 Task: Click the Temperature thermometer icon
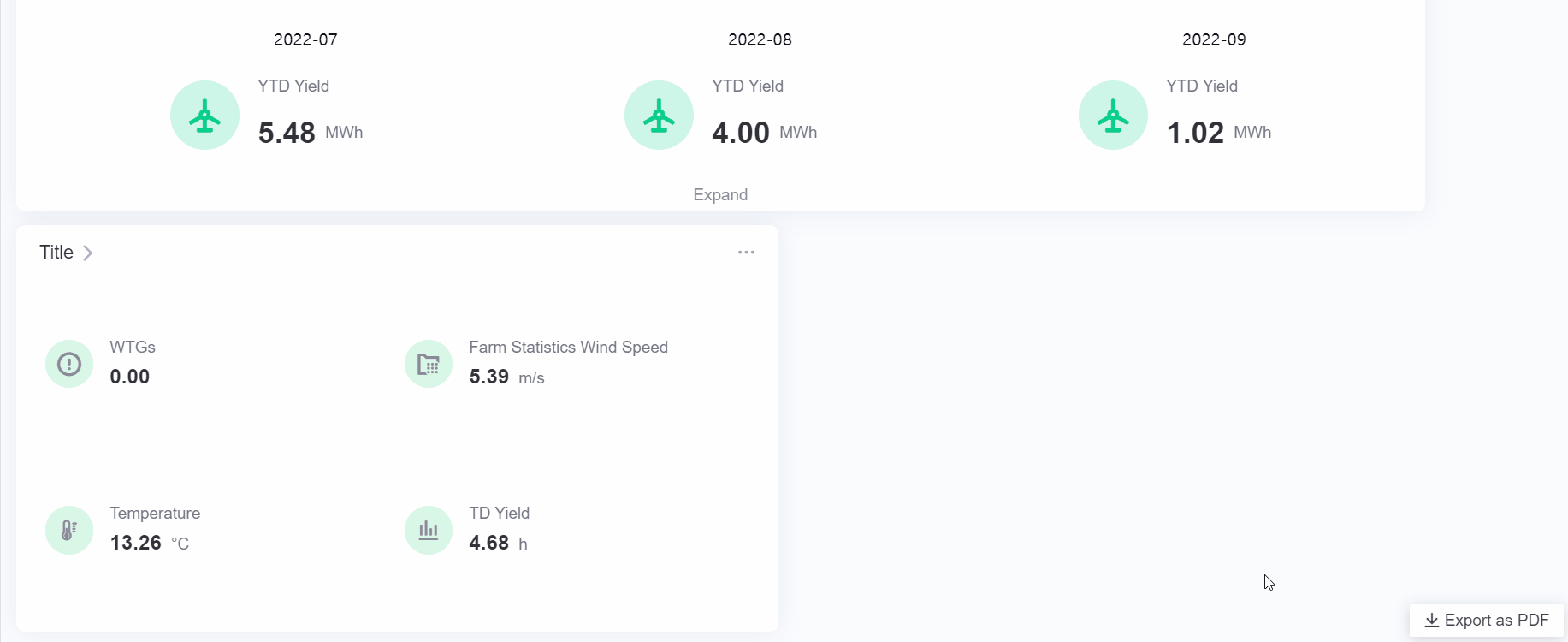click(x=69, y=530)
